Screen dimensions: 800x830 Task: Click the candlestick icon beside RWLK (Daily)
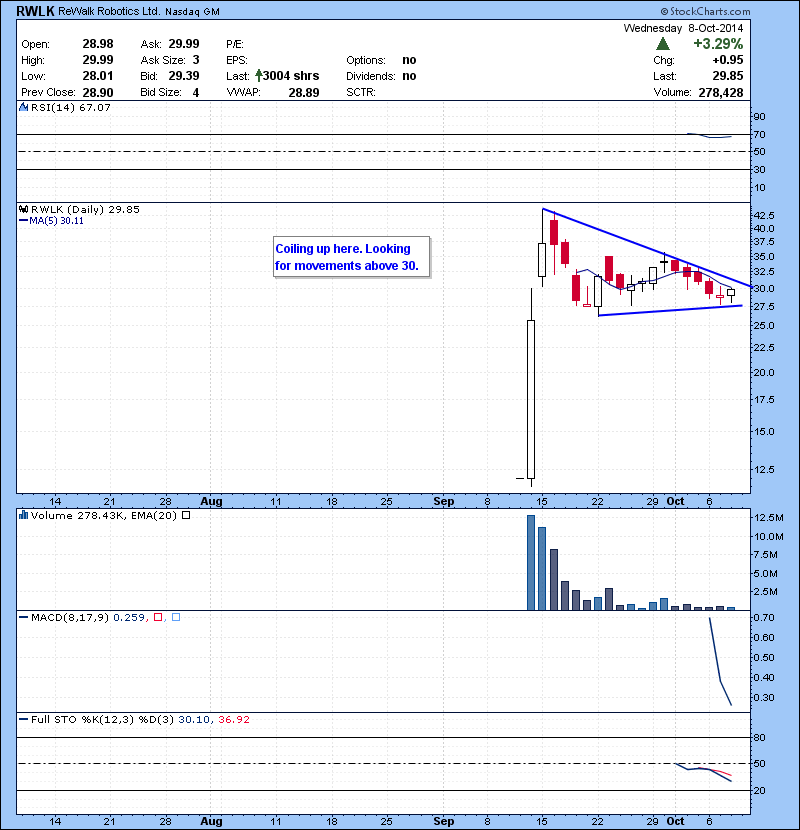[x=23, y=209]
